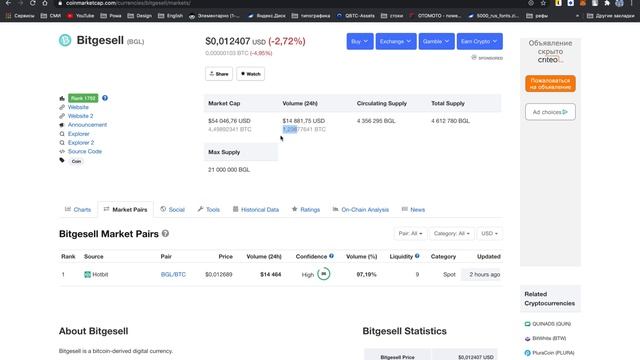Click the QUINADS coin icon in related list
Viewport: 640px width, 360px height.
pos(527,324)
